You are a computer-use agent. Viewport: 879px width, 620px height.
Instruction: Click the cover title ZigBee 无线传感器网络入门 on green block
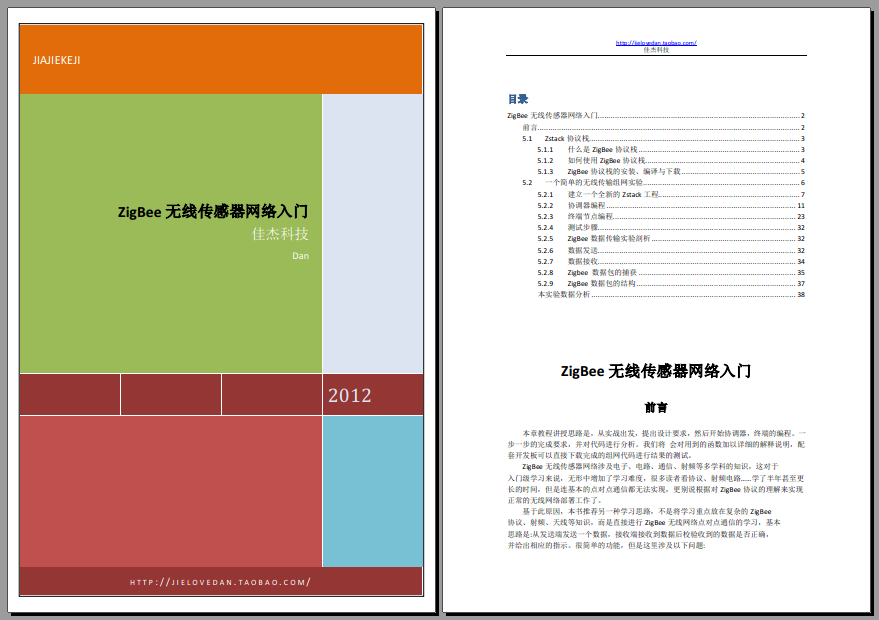213,211
